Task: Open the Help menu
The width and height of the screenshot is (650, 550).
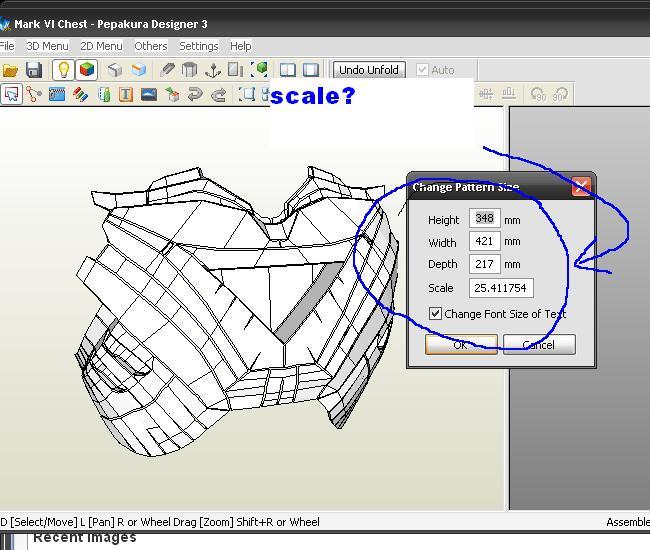Action: tap(241, 46)
